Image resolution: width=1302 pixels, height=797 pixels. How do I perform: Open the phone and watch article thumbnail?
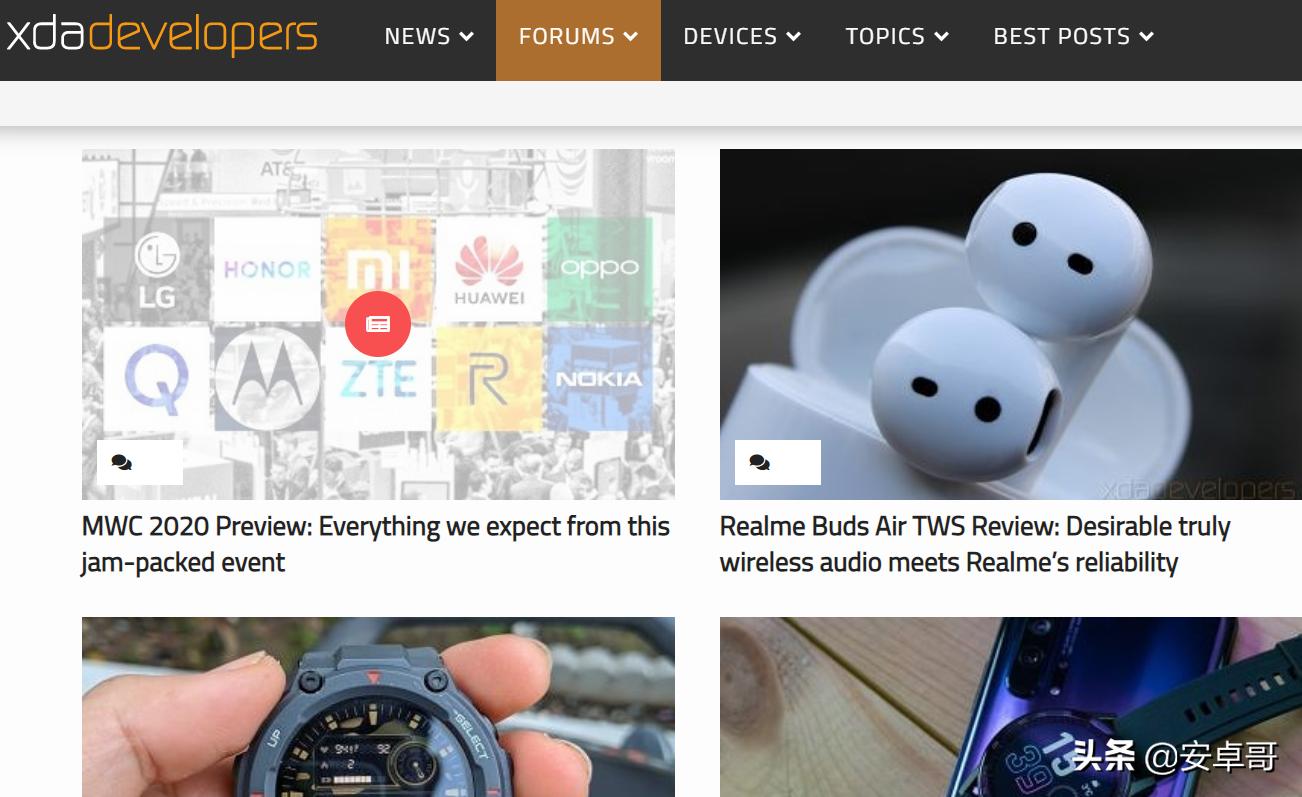[x=1011, y=707]
